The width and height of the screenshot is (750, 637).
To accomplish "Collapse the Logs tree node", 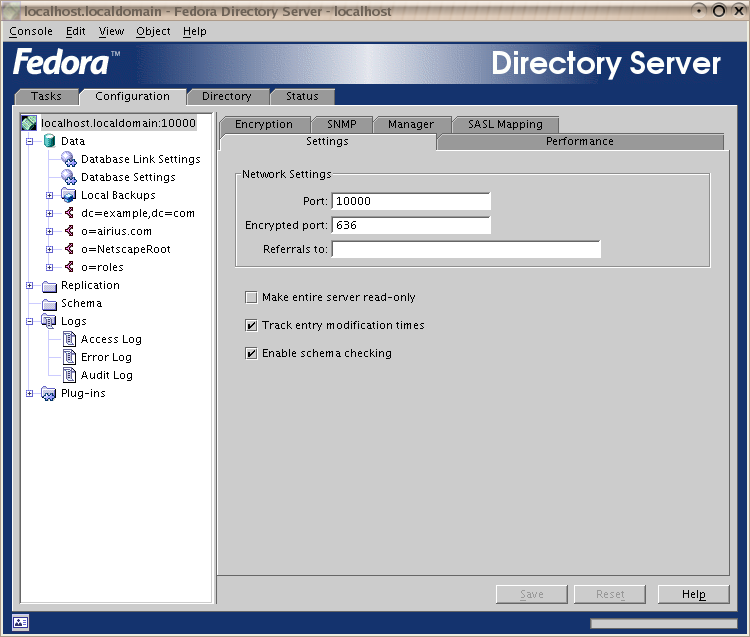I will [30, 321].
